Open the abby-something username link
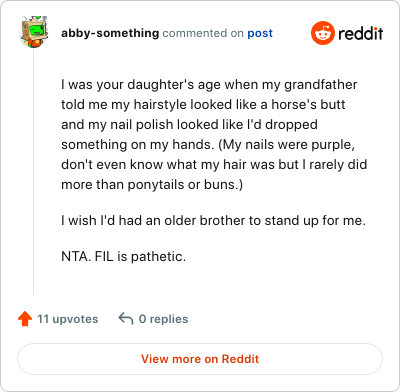 click(x=110, y=33)
